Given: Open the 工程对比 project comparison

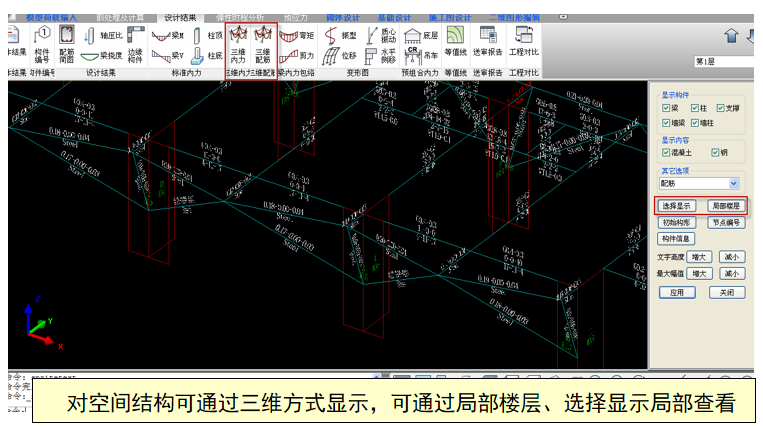Looking at the screenshot, I should [524, 42].
